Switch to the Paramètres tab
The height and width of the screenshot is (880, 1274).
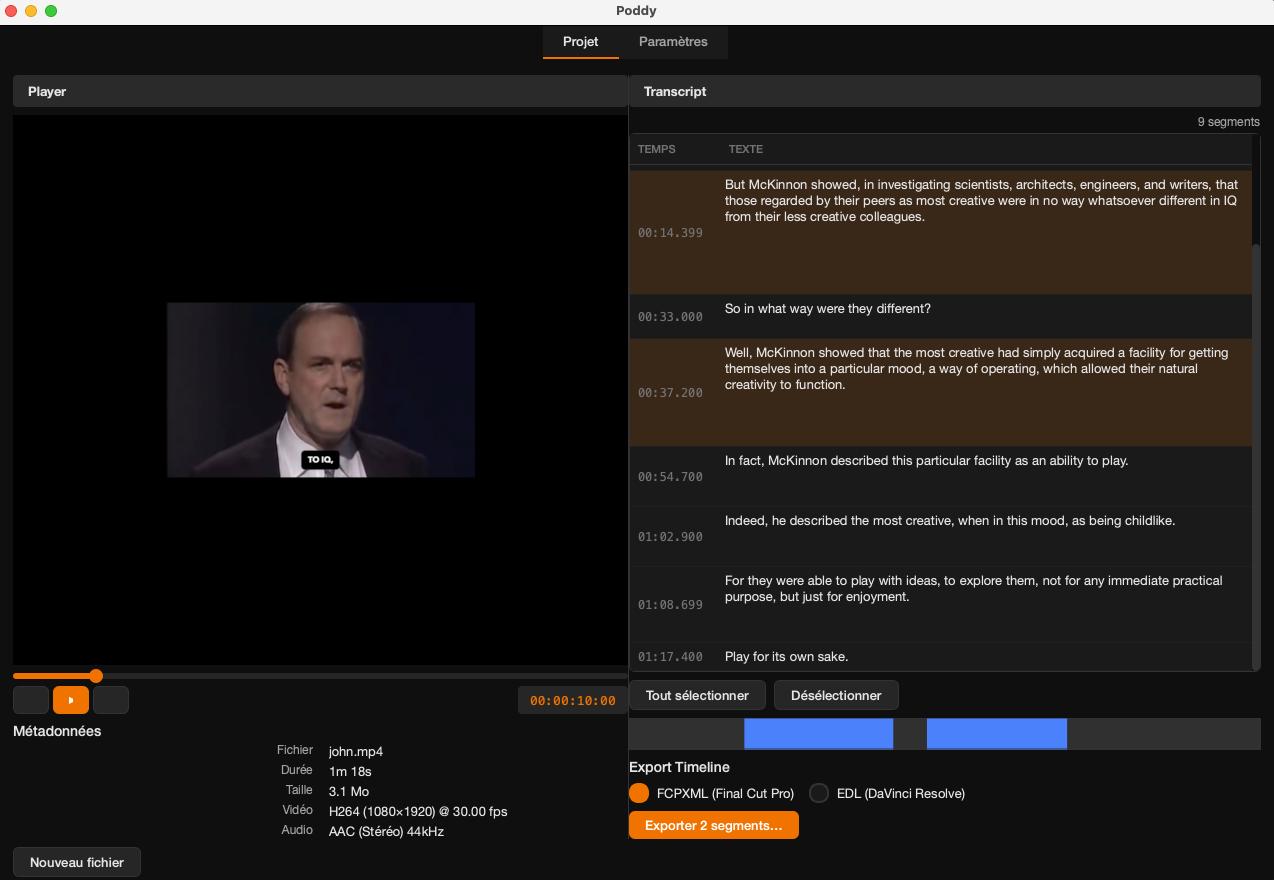pyautogui.click(x=674, y=42)
